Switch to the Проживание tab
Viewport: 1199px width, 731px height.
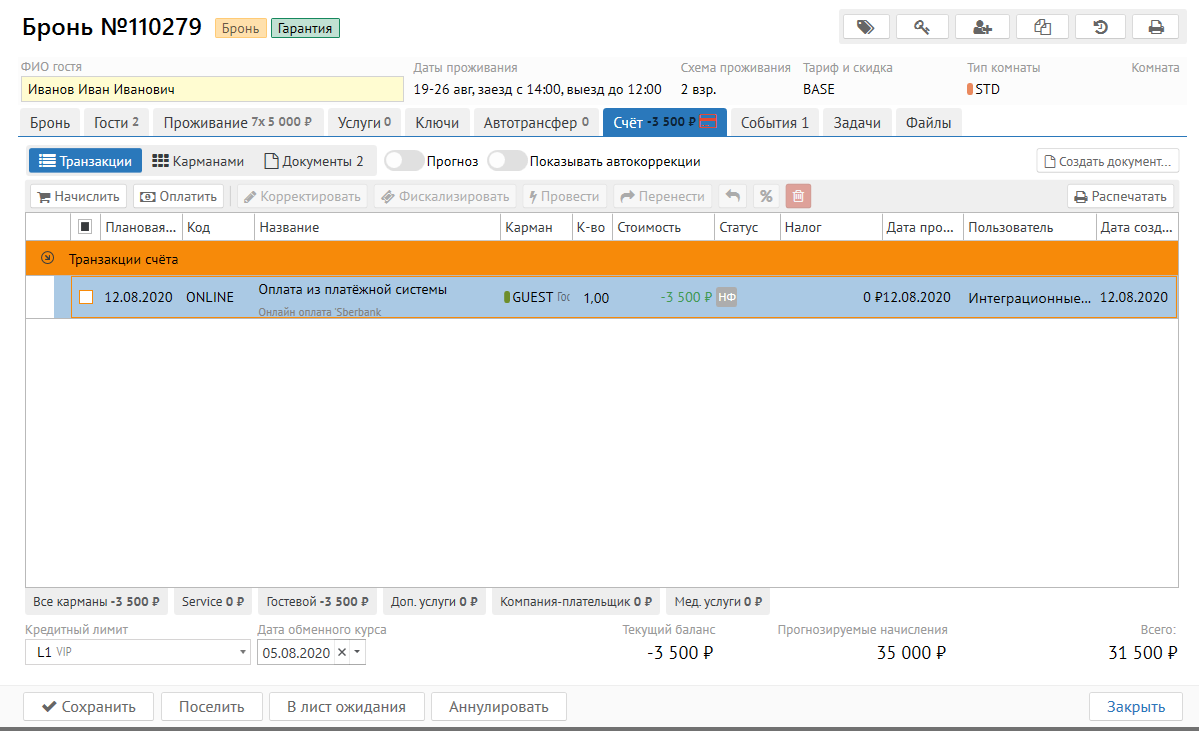237,123
